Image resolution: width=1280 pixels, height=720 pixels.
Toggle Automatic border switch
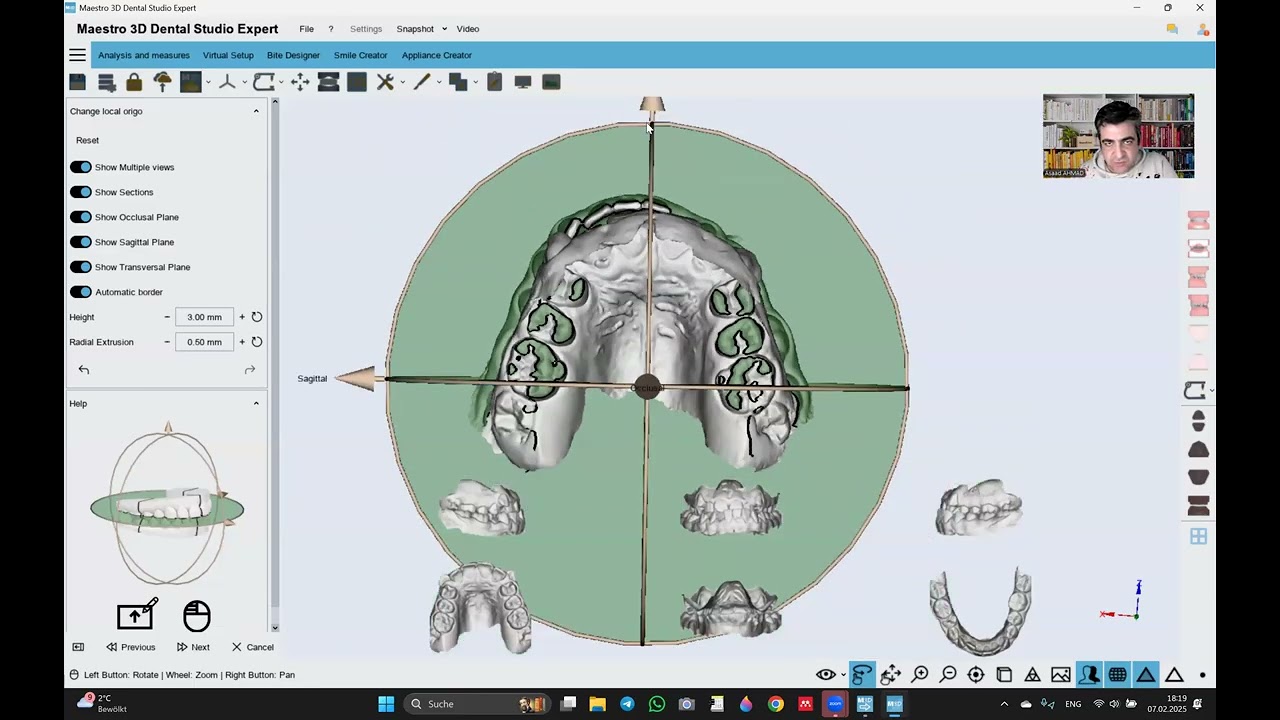[x=81, y=292]
